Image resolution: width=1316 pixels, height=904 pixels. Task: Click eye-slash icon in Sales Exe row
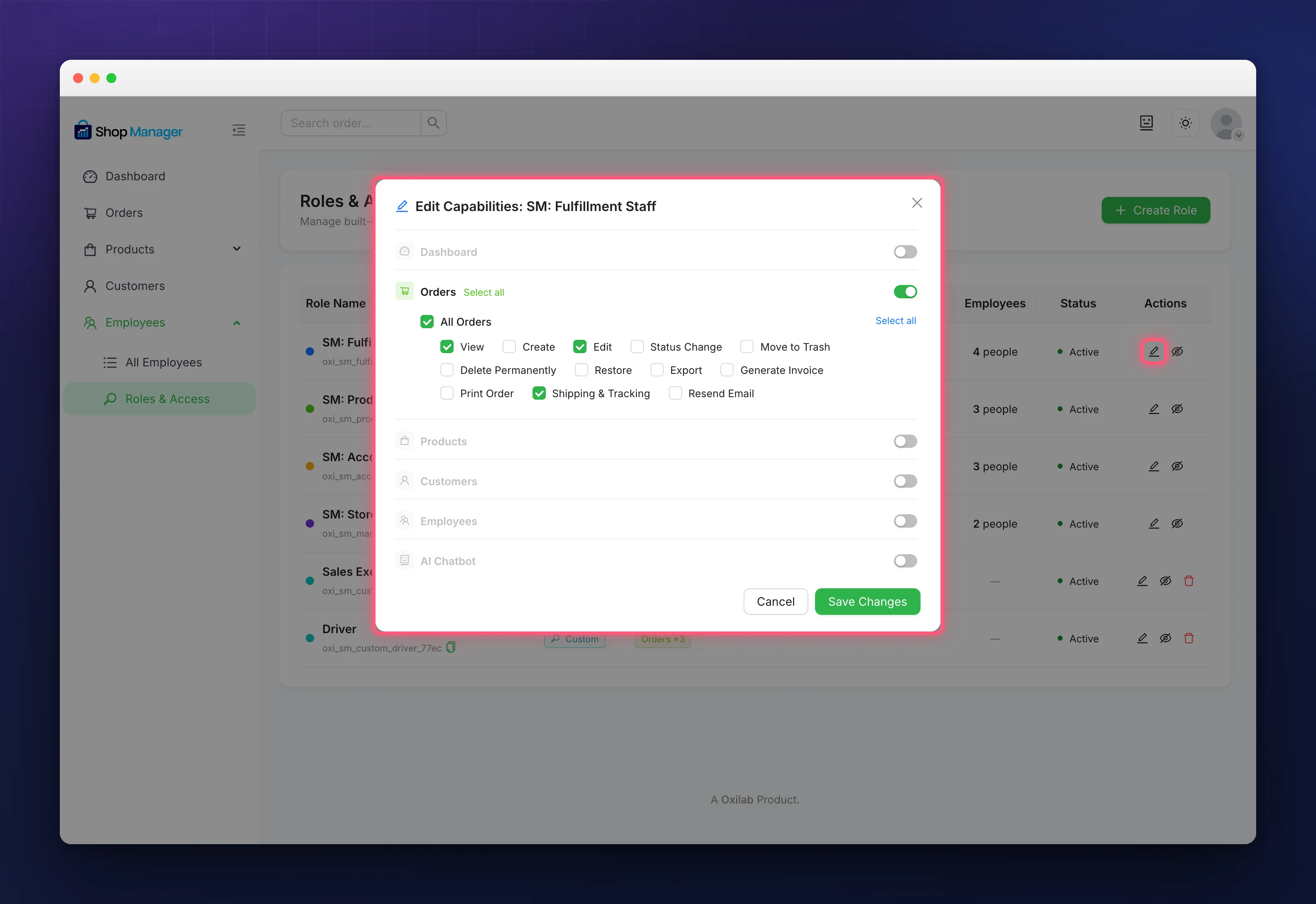click(1165, 581)
